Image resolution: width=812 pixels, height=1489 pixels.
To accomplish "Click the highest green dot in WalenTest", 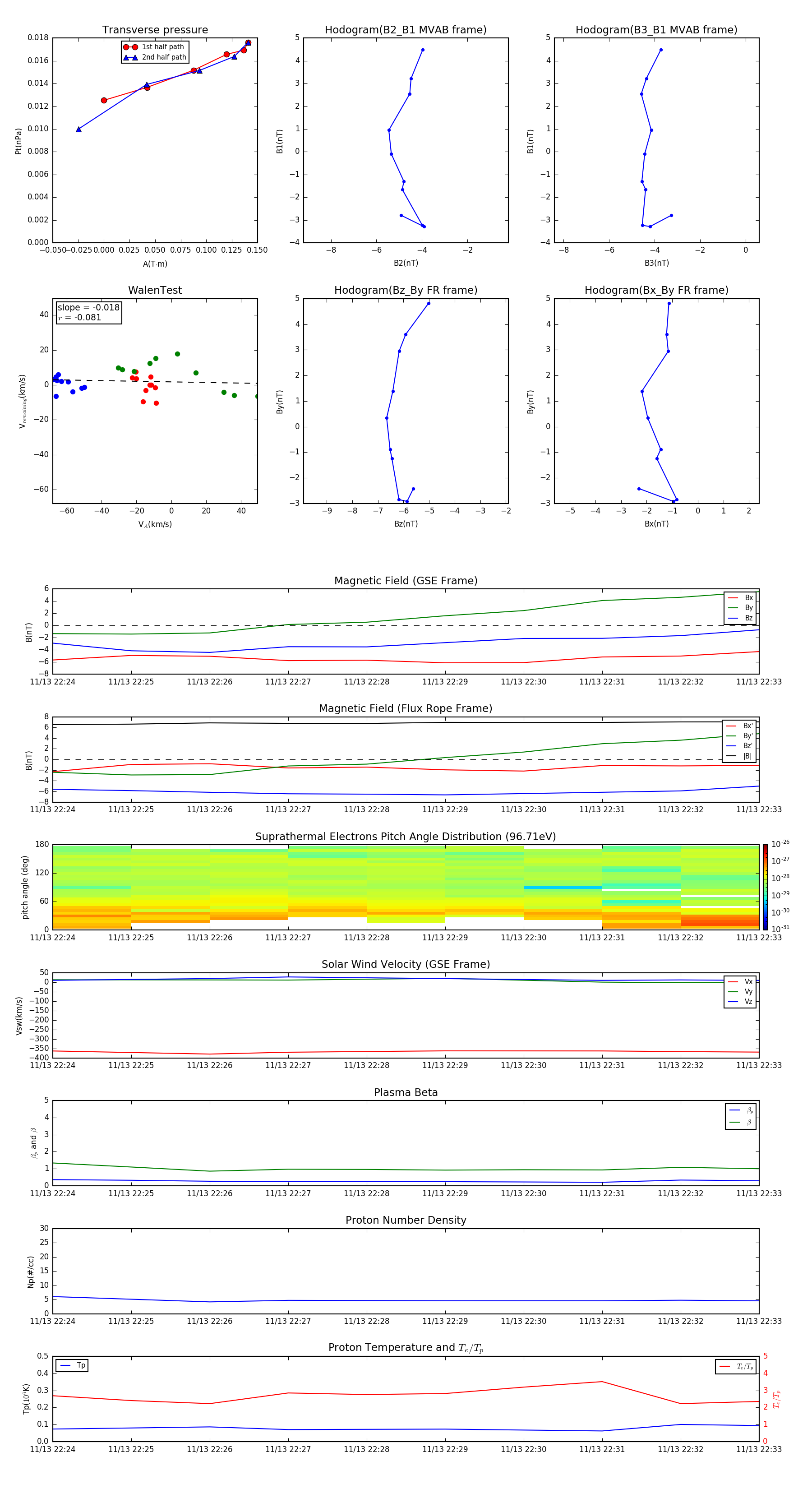I will tap(177, 354).
